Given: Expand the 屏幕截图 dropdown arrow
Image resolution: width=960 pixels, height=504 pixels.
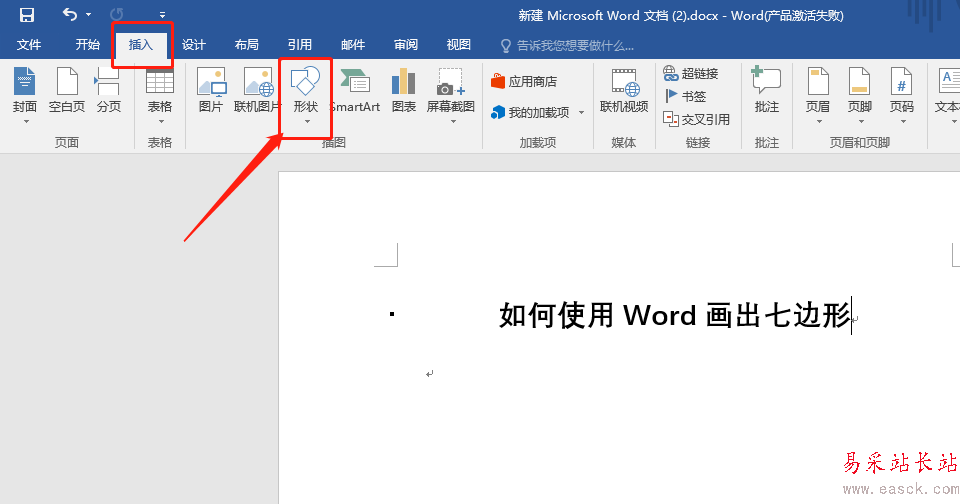Looking at the screenshot, I should (453, 122).
